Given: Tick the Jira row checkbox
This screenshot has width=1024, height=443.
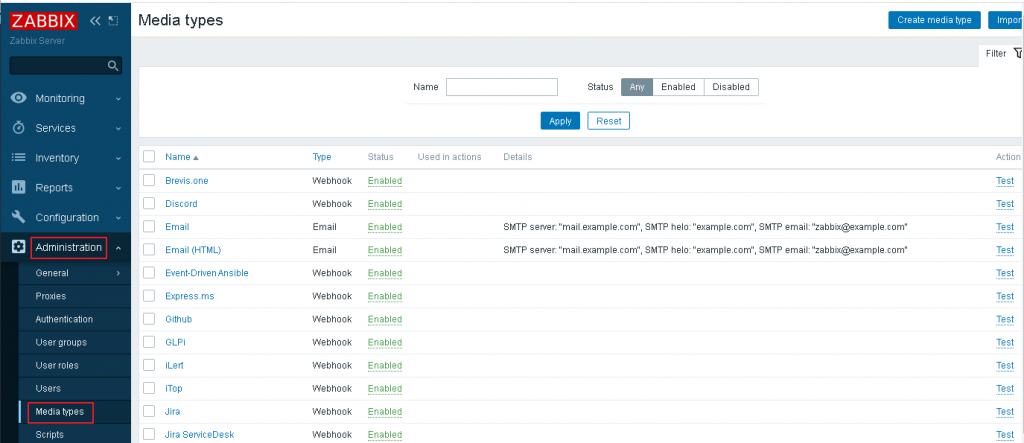Looking at the screenshot, I should 149,411.
